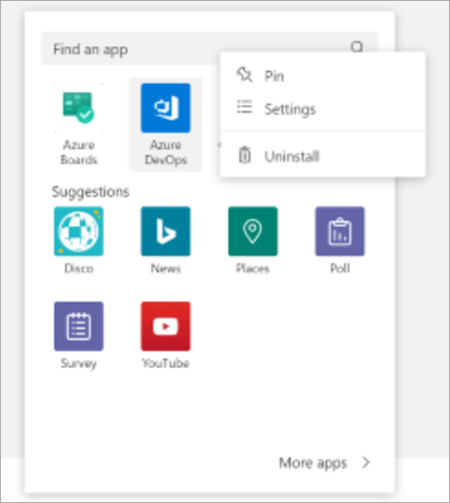Click the Poll label
This screenshot has height=503, width=450.
coord(340,268)
